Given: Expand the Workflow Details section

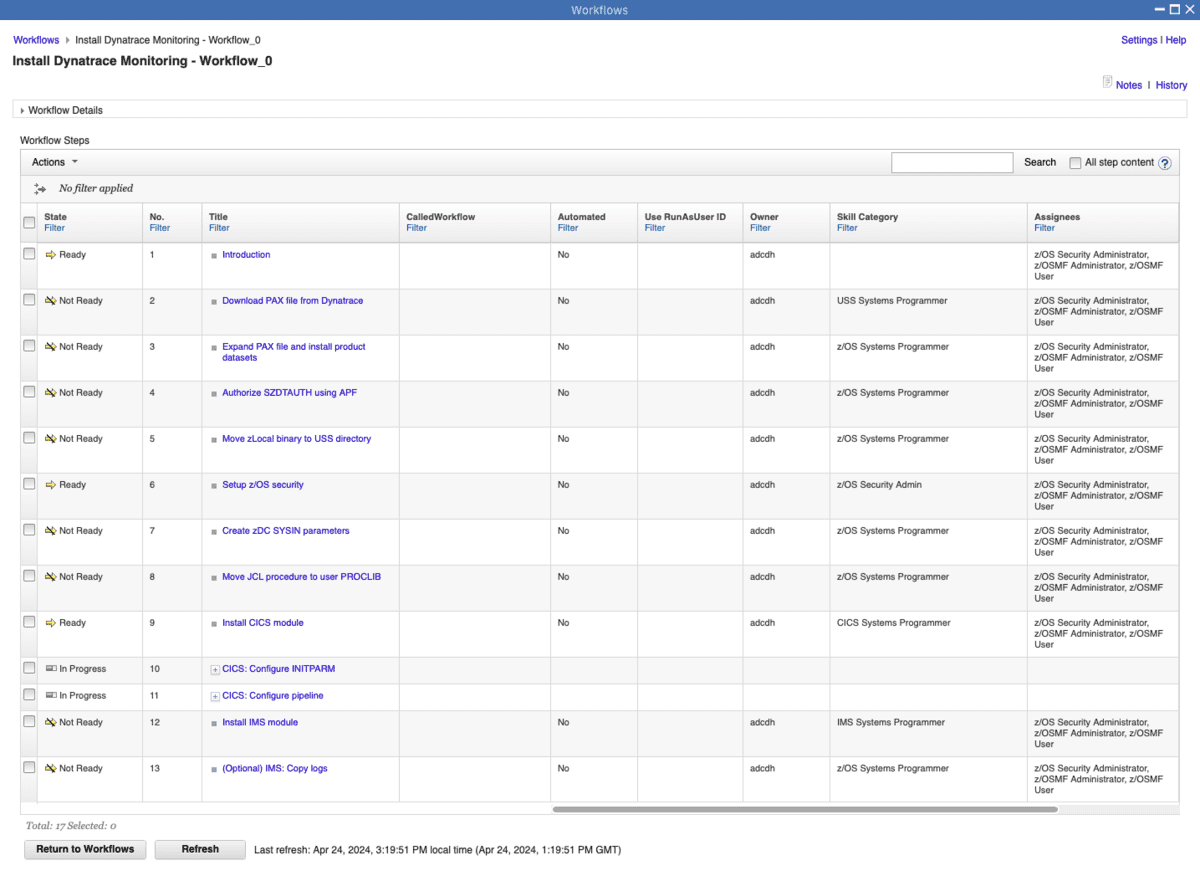Looking at the screenshot, I should [x=22, y=110].
